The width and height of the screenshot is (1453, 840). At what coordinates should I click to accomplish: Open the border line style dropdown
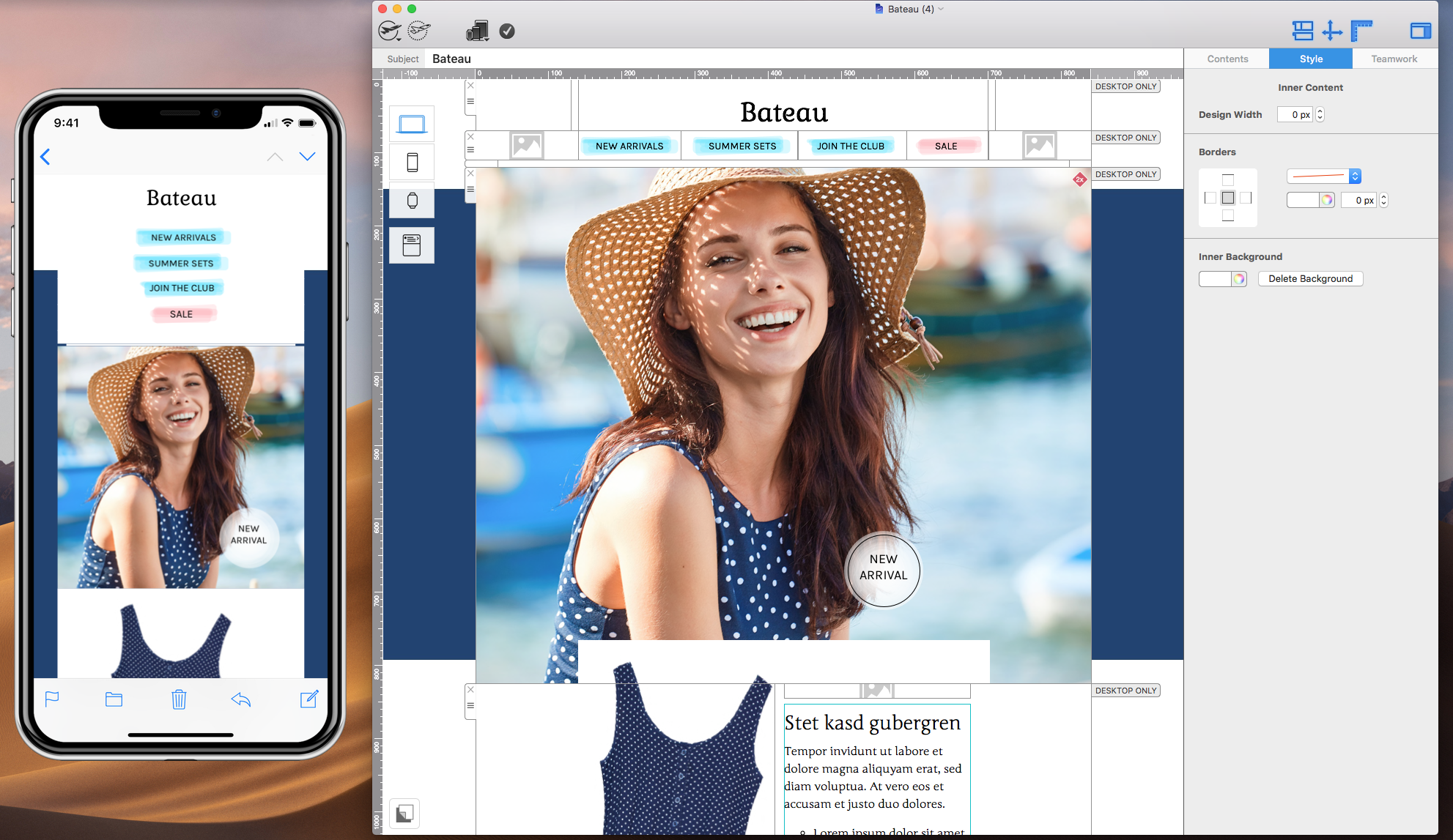(1324, 176)
